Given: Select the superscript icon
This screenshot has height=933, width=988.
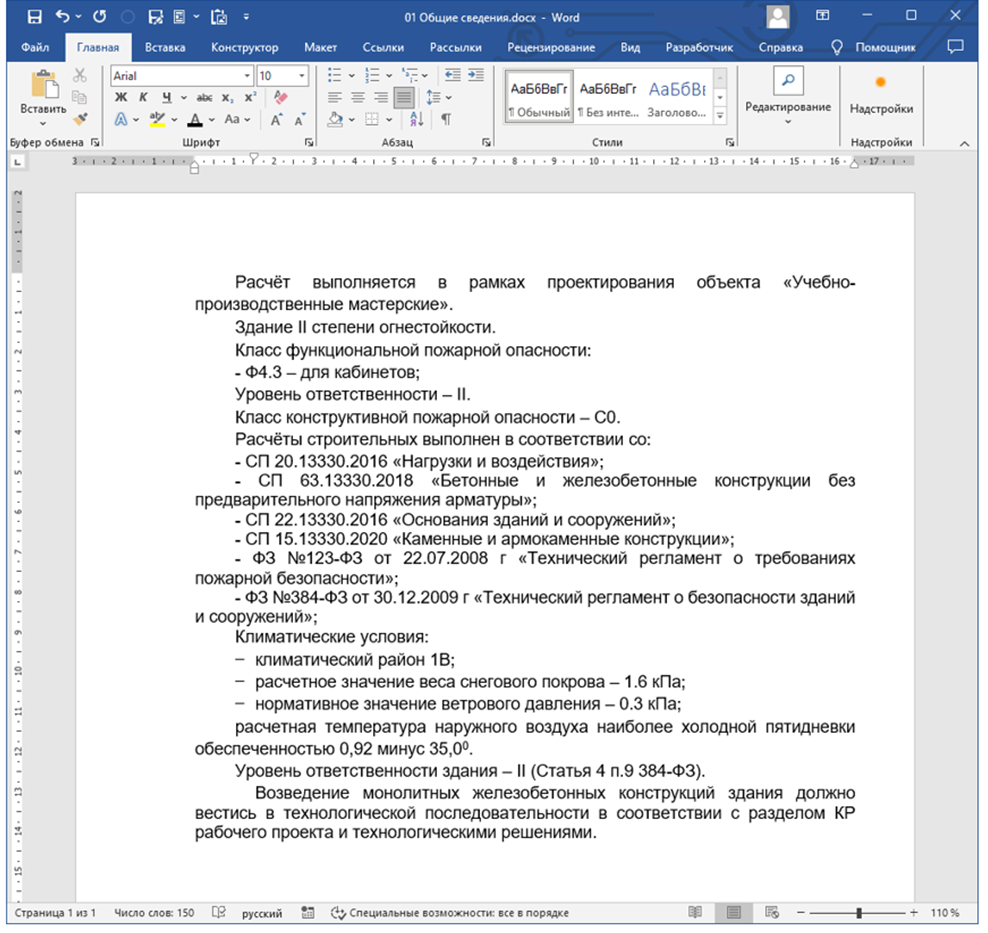Looking at the screenshot, I should [249, 96].
